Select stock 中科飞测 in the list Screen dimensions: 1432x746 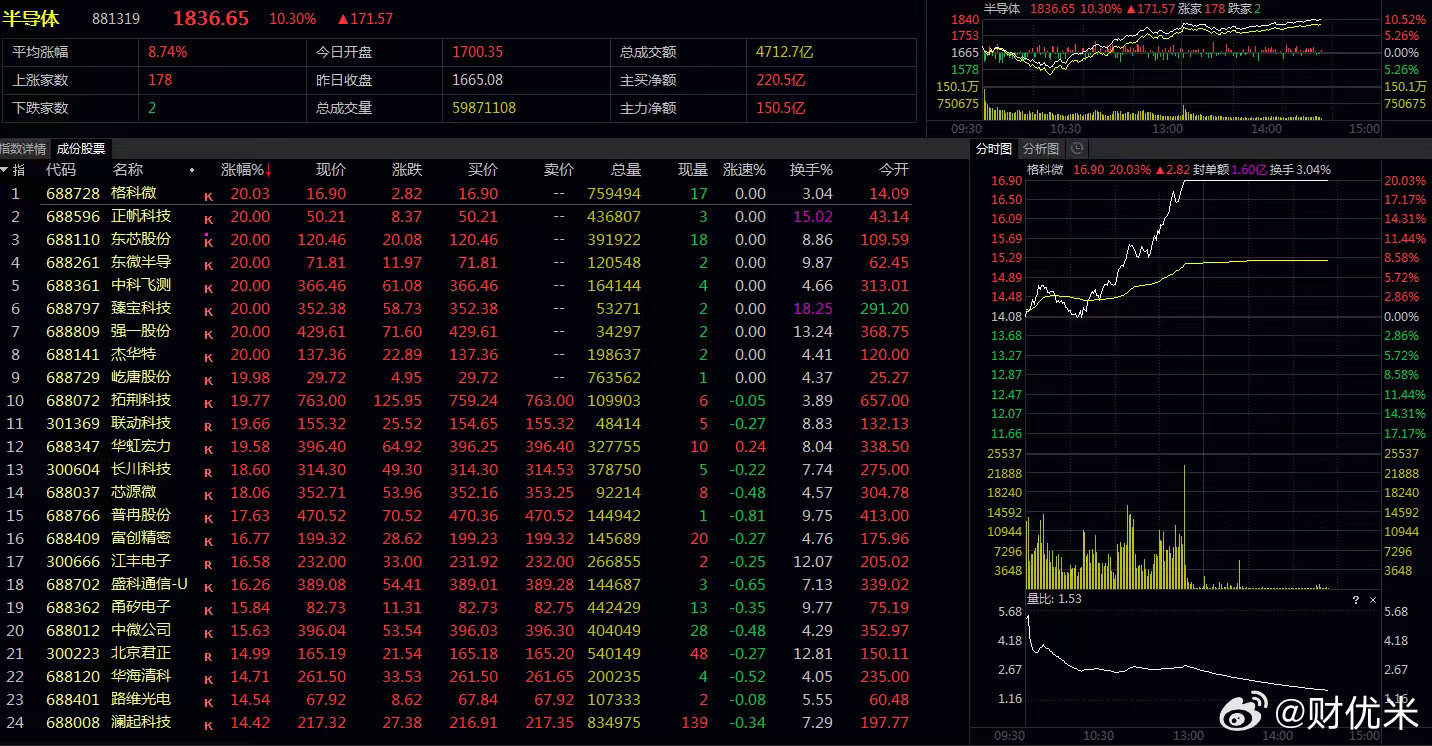tap(141, 285)
